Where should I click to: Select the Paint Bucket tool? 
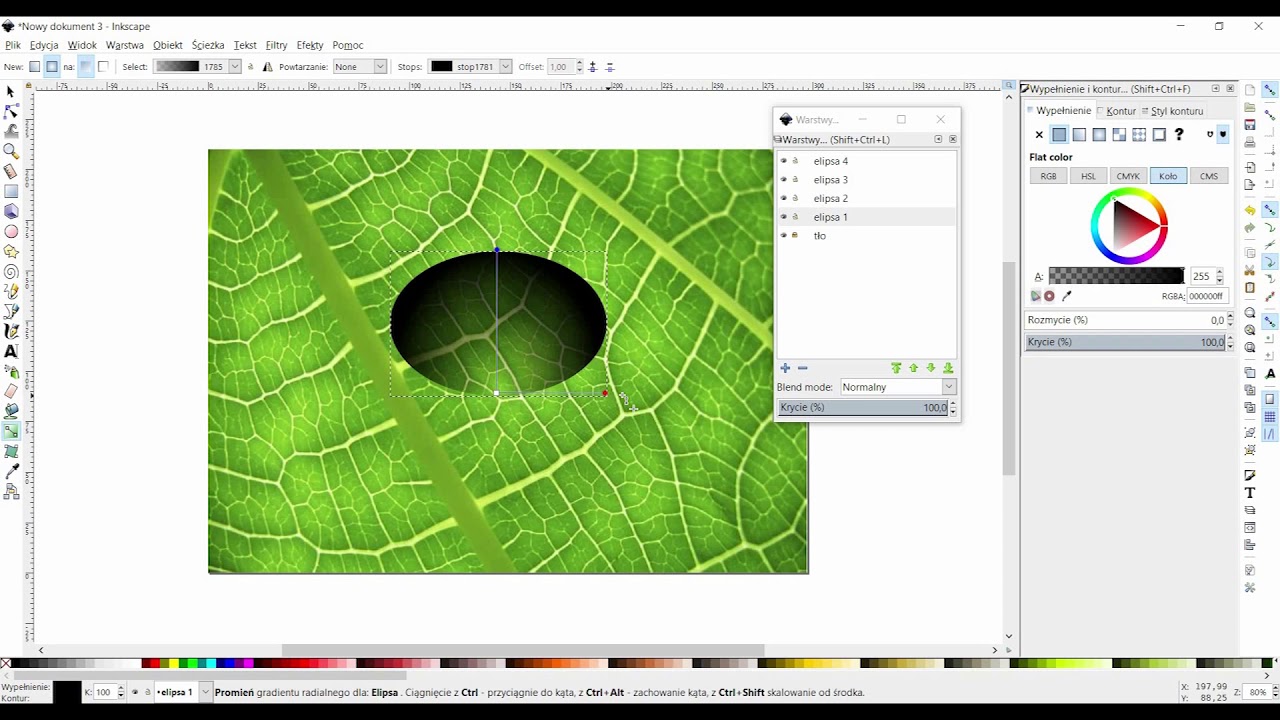11,411
